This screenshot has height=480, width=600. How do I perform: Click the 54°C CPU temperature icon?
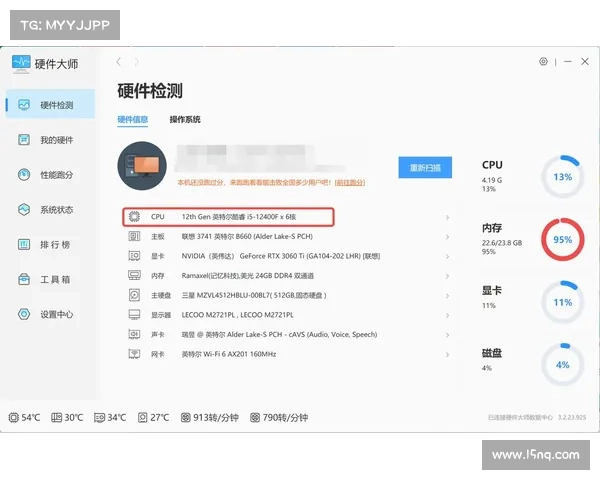[x=13, y=417]
